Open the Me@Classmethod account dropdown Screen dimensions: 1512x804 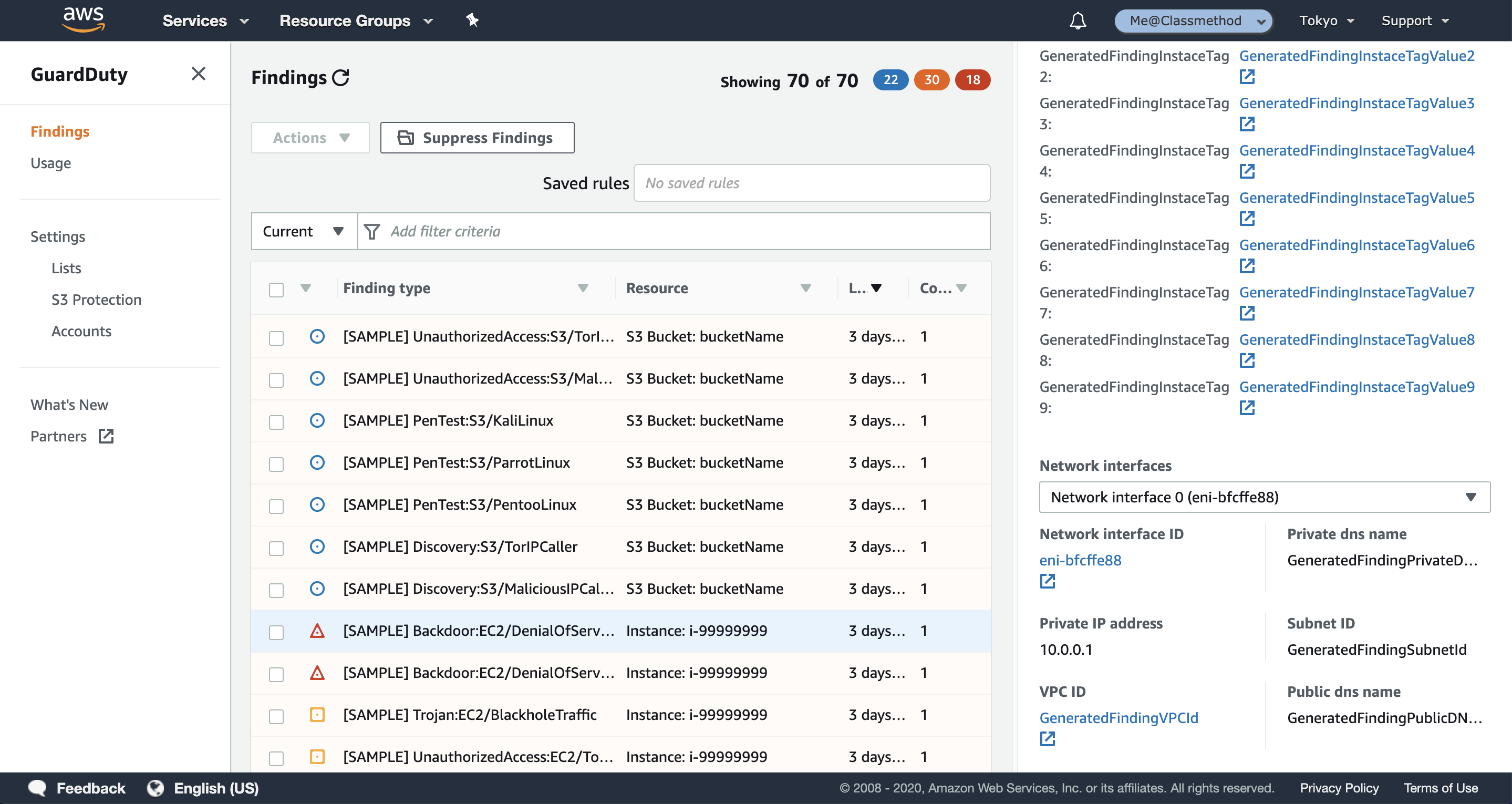coord(1193,20)
